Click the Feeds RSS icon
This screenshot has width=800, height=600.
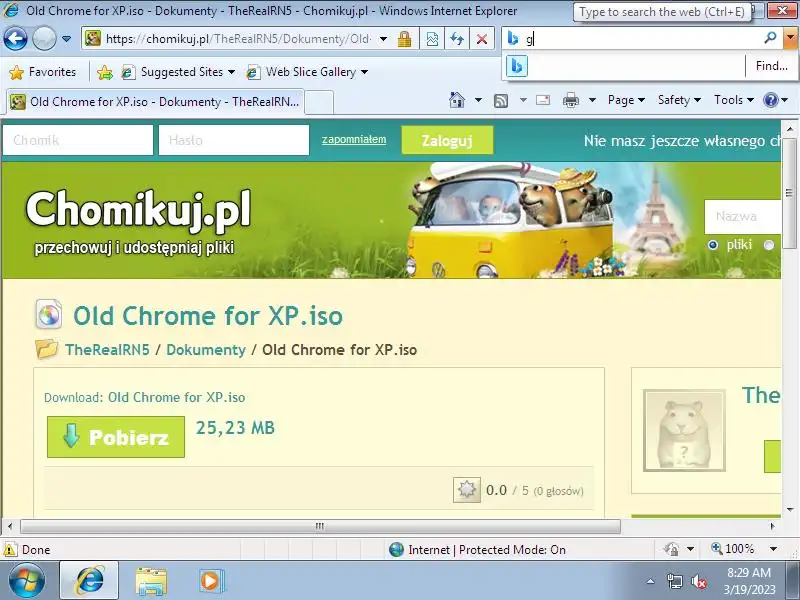[501, 101]
